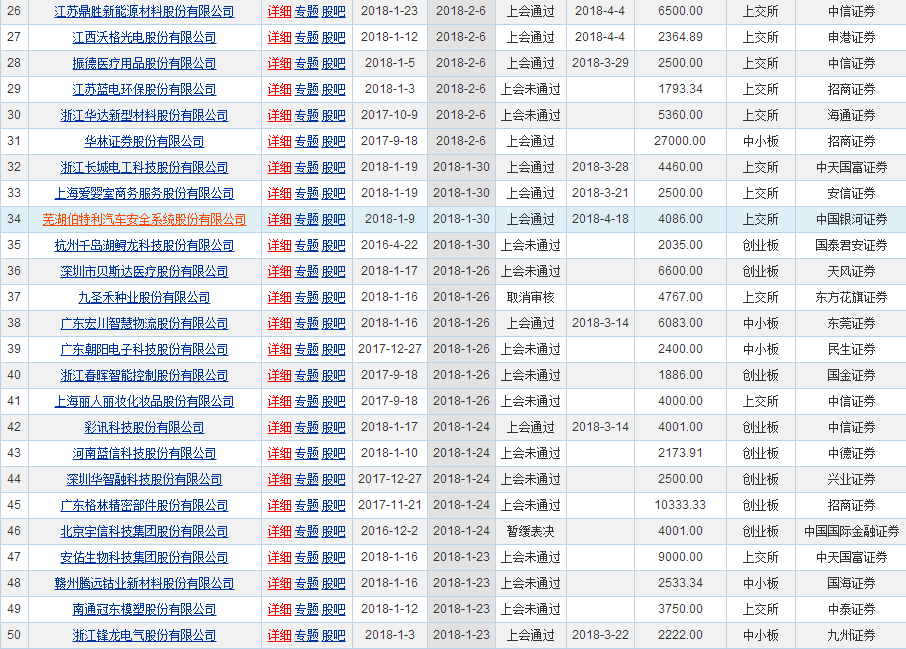Open 浙江华达新型材料股份有限公司 link

point(144,116)
